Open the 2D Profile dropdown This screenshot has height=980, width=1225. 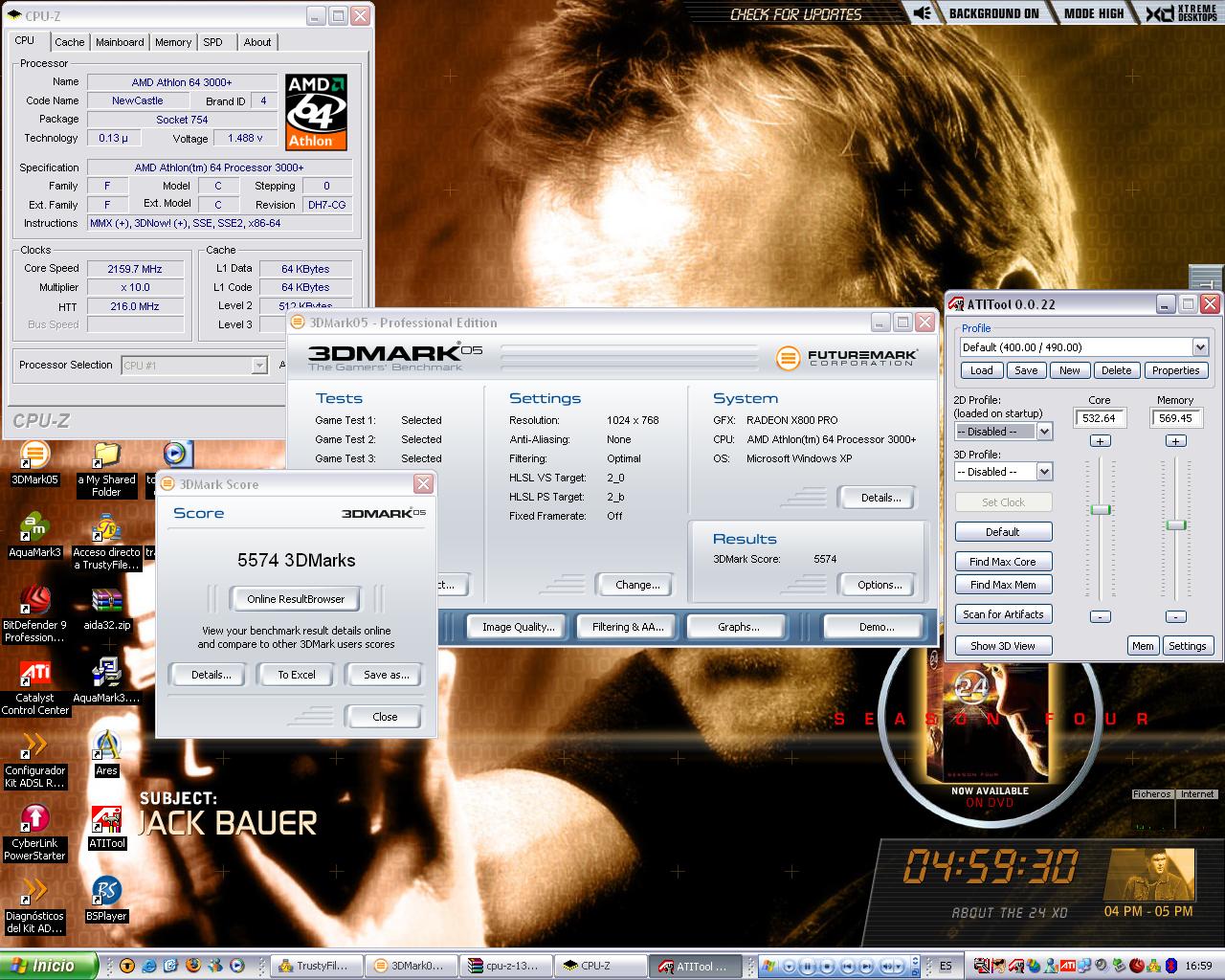(x=1044, y=432)
